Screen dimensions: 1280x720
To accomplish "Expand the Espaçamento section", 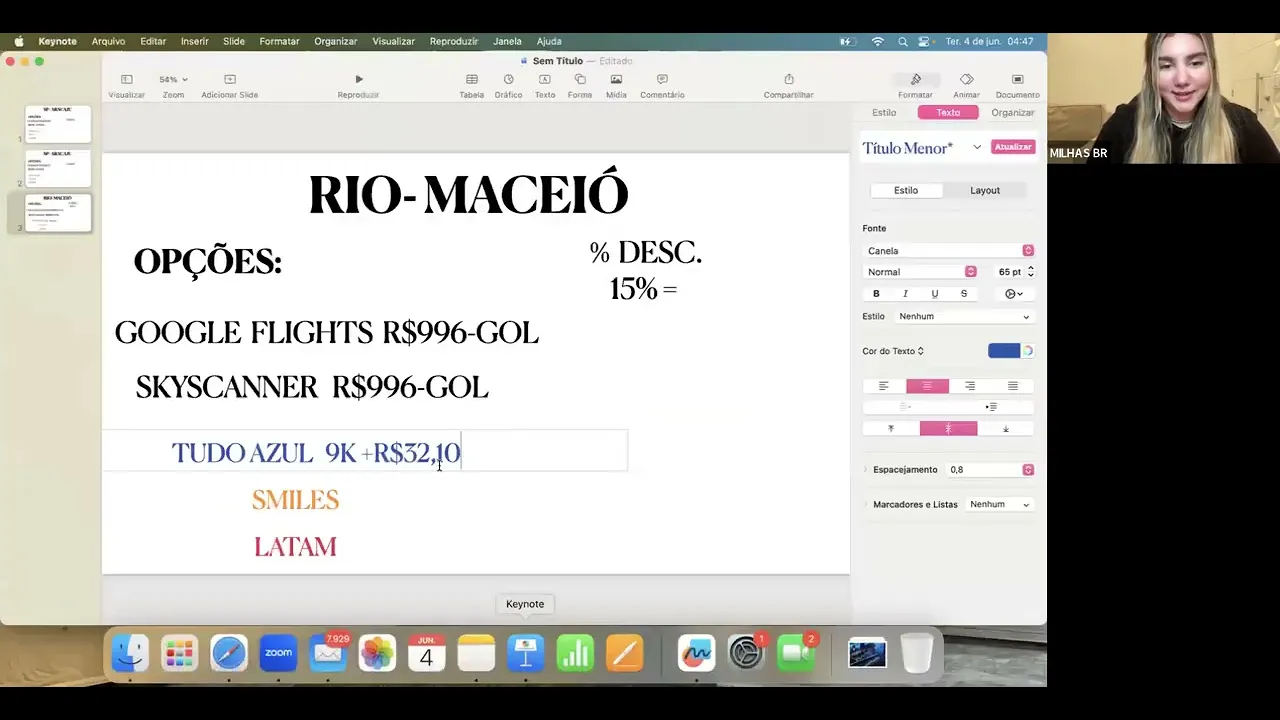I will (x=866, y=470).
